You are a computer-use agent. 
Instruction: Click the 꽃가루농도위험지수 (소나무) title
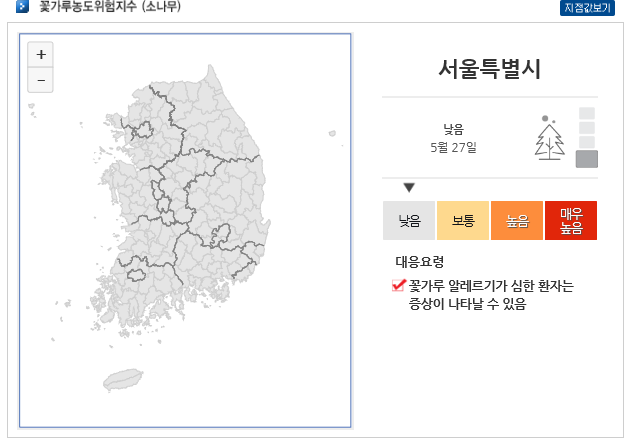click(x=110, y=6)
